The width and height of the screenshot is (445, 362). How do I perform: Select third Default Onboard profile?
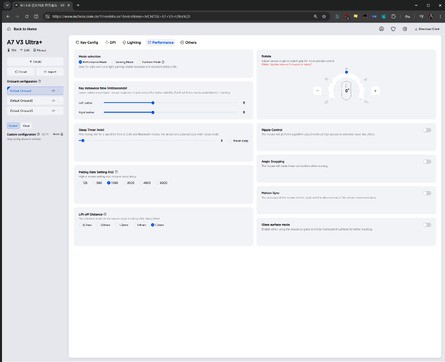point(35,111)
